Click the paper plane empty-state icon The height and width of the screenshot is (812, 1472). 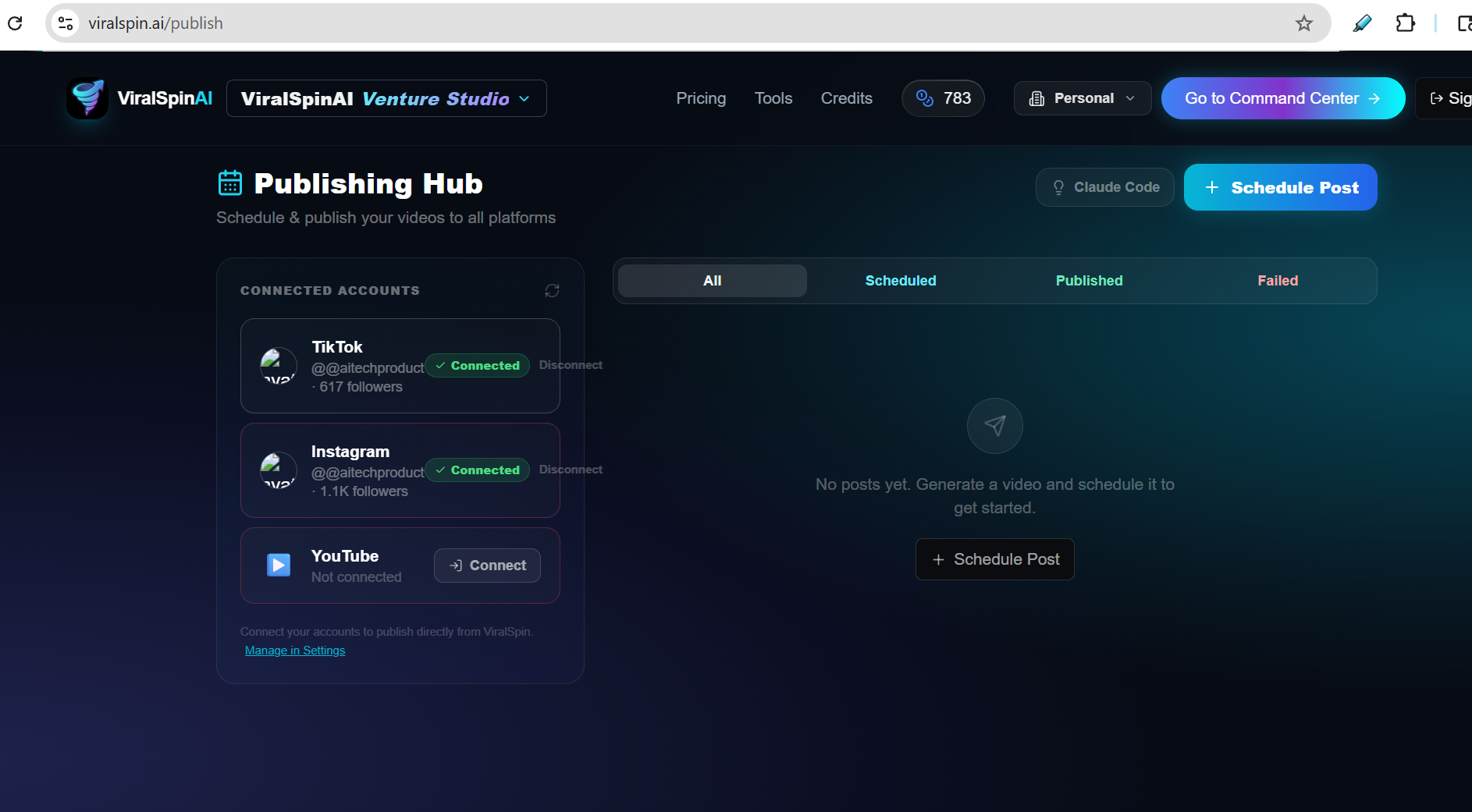994,425
